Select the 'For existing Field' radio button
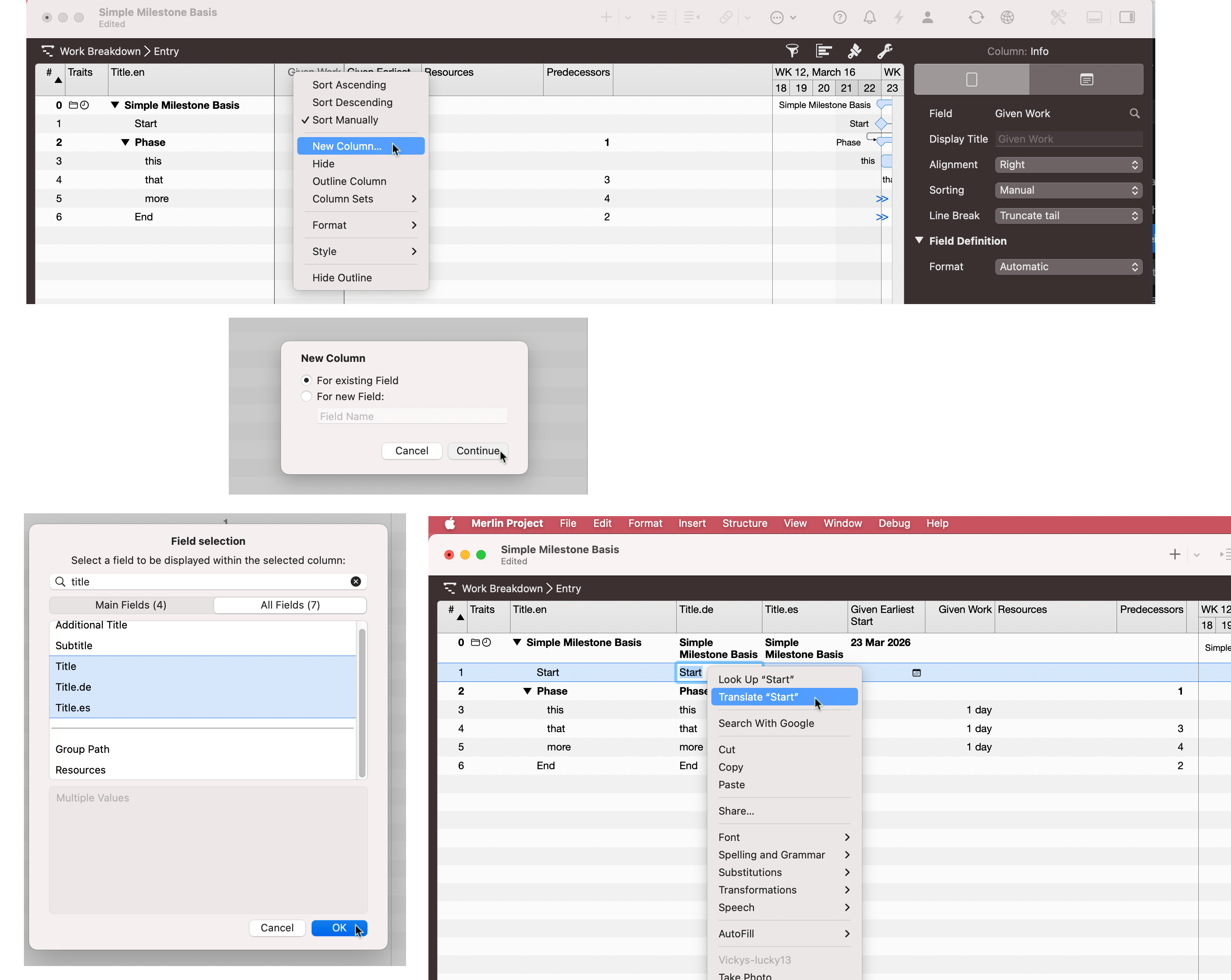This screenshot has width=1231, height=980. 306,380
